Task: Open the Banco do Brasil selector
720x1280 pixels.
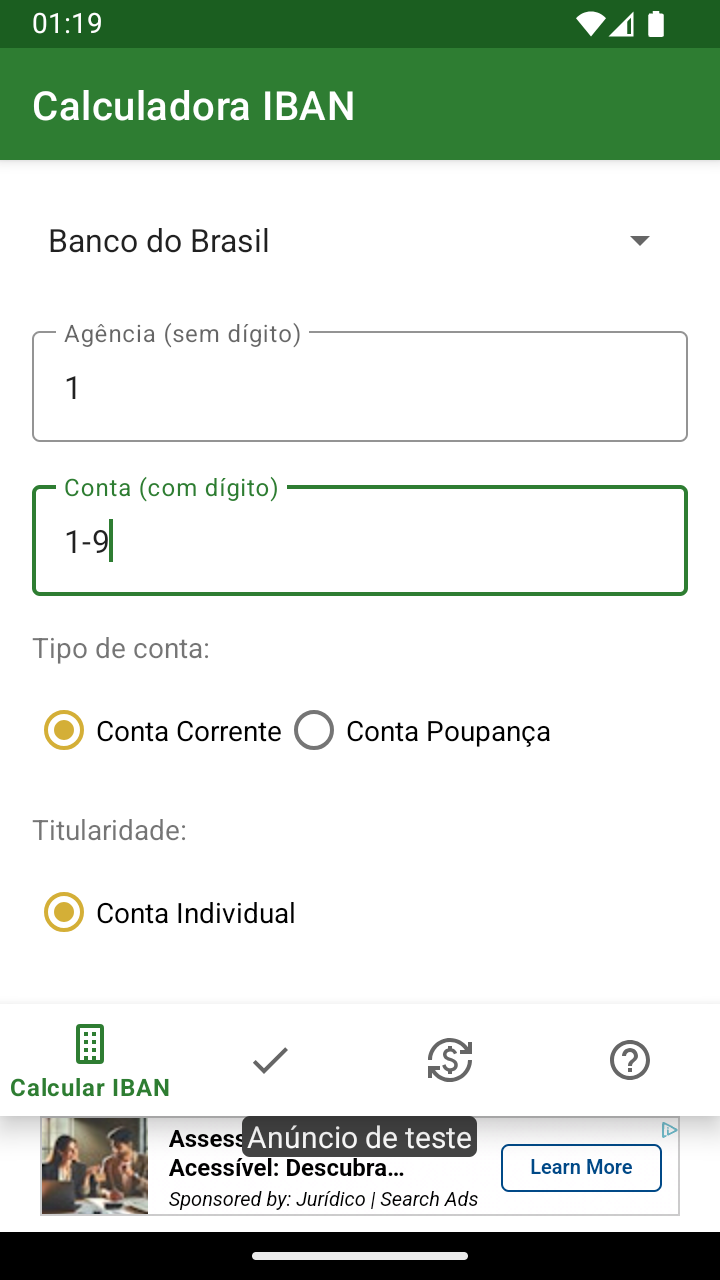Action: [160, 241]
